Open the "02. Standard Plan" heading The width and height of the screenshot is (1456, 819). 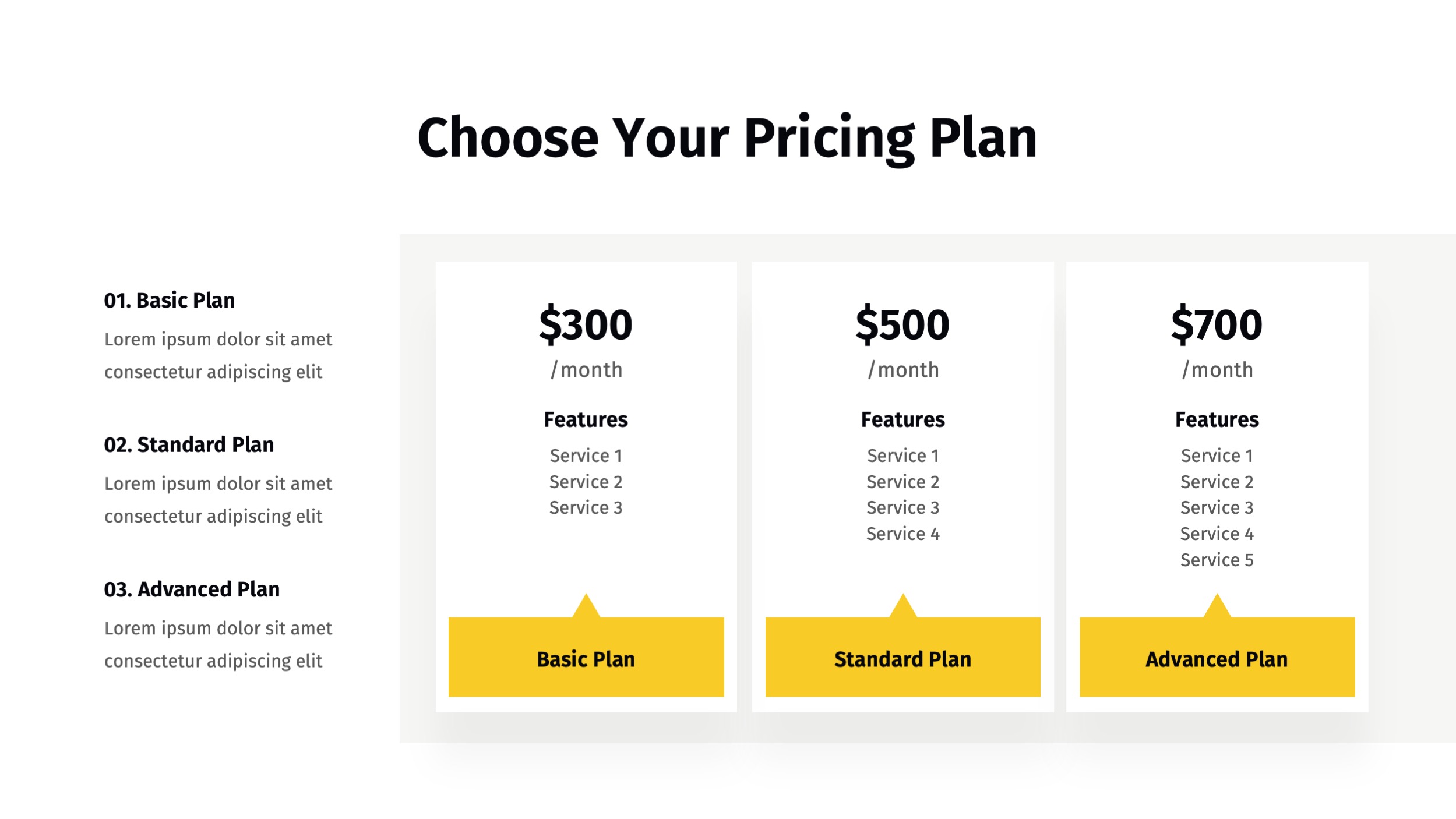189,444
